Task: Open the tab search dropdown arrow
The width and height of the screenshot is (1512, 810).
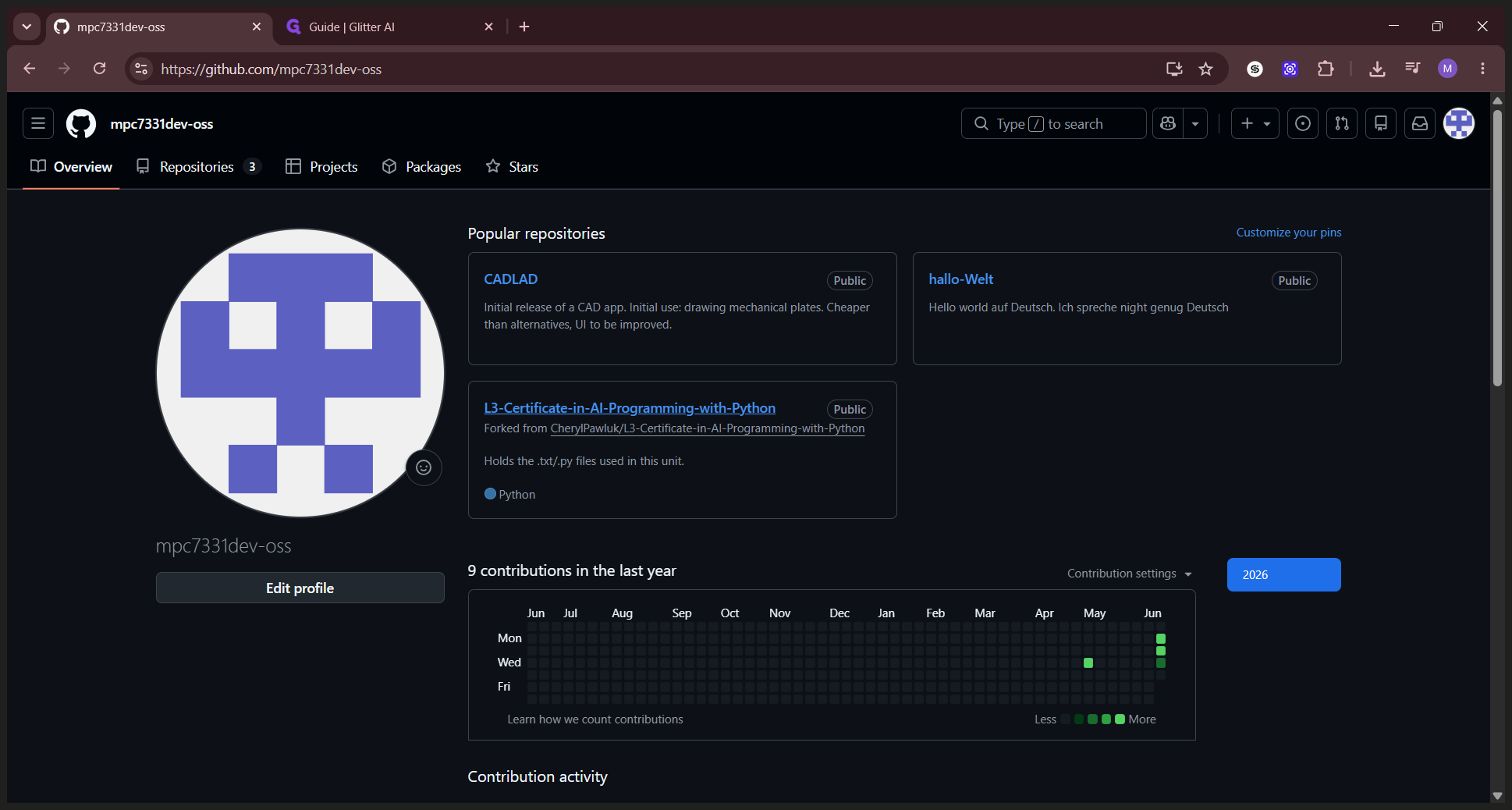Action: (x=27, y=27)
